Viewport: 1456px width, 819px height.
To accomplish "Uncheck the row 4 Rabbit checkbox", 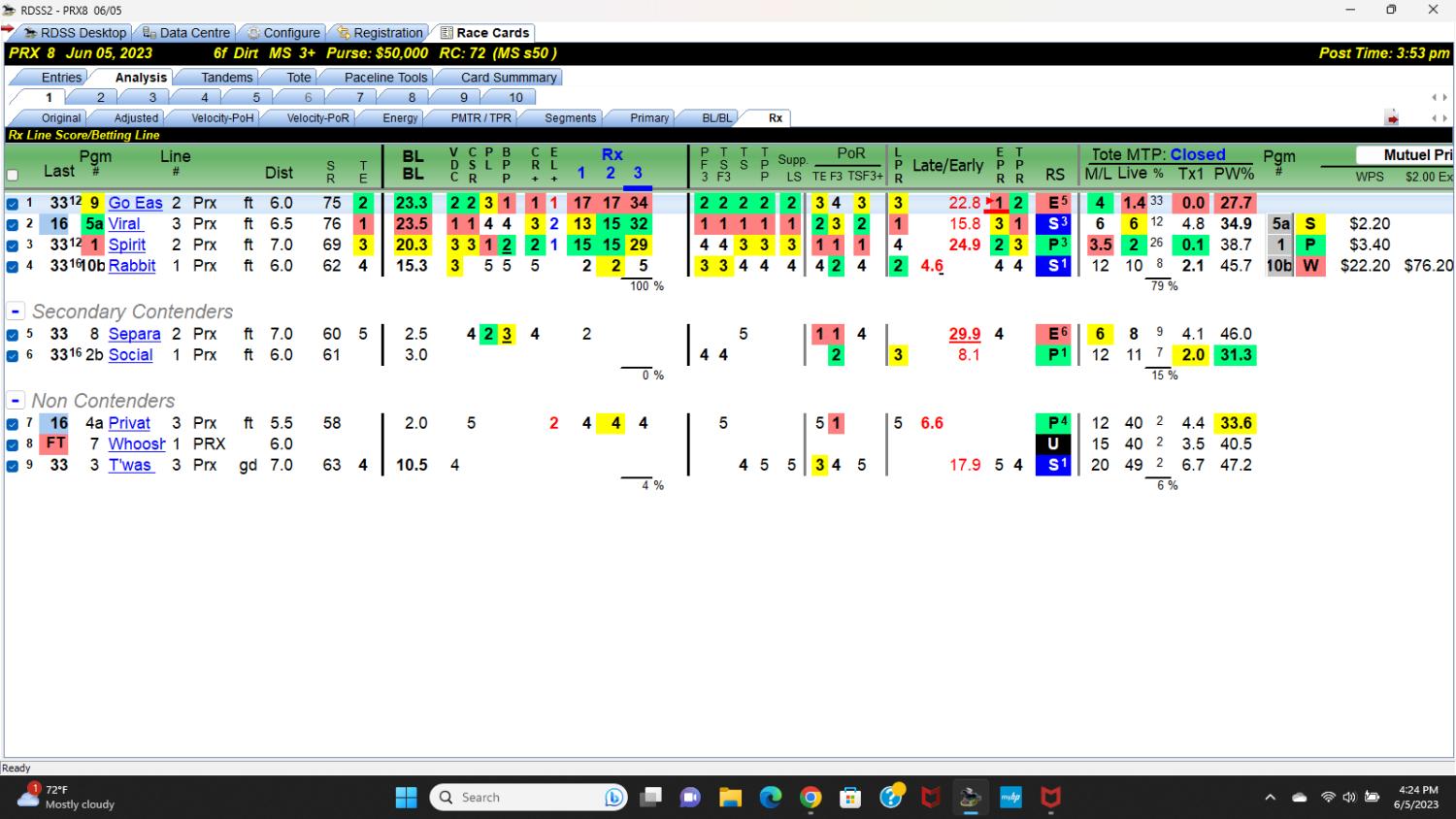I will click(x=13, y=266).
